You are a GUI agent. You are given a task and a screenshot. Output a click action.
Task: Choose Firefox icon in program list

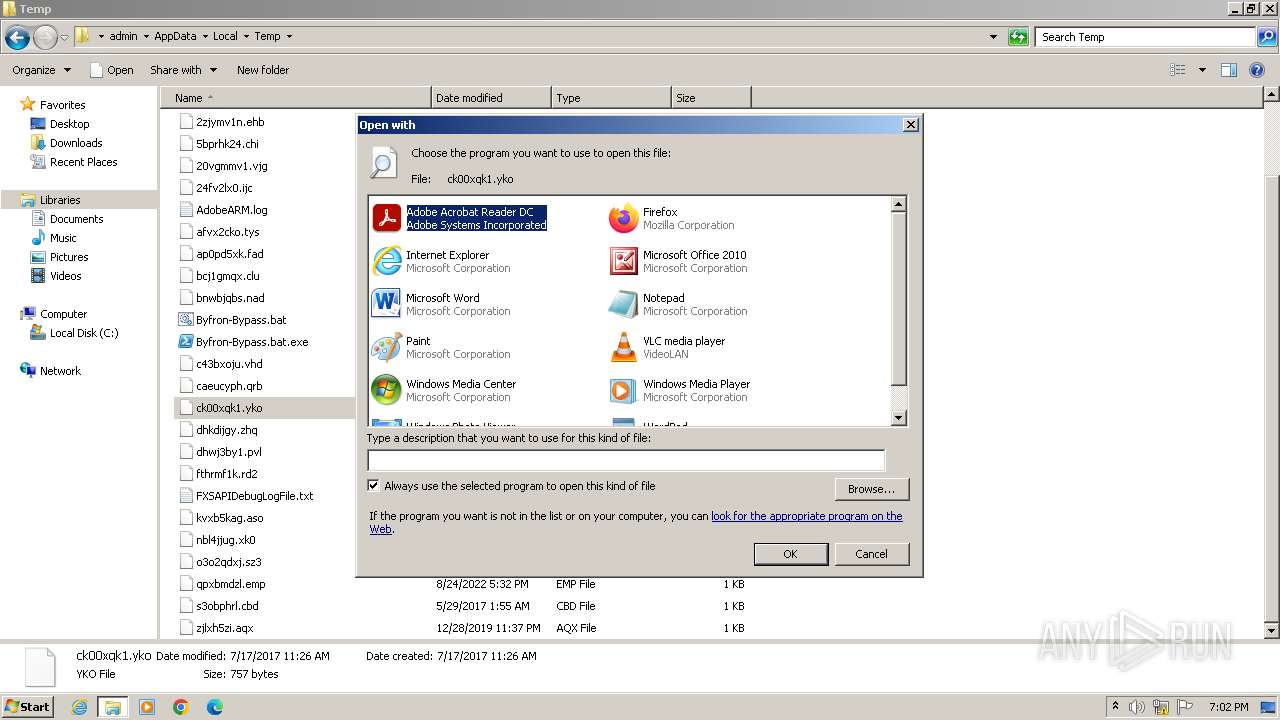coord(623,218)
